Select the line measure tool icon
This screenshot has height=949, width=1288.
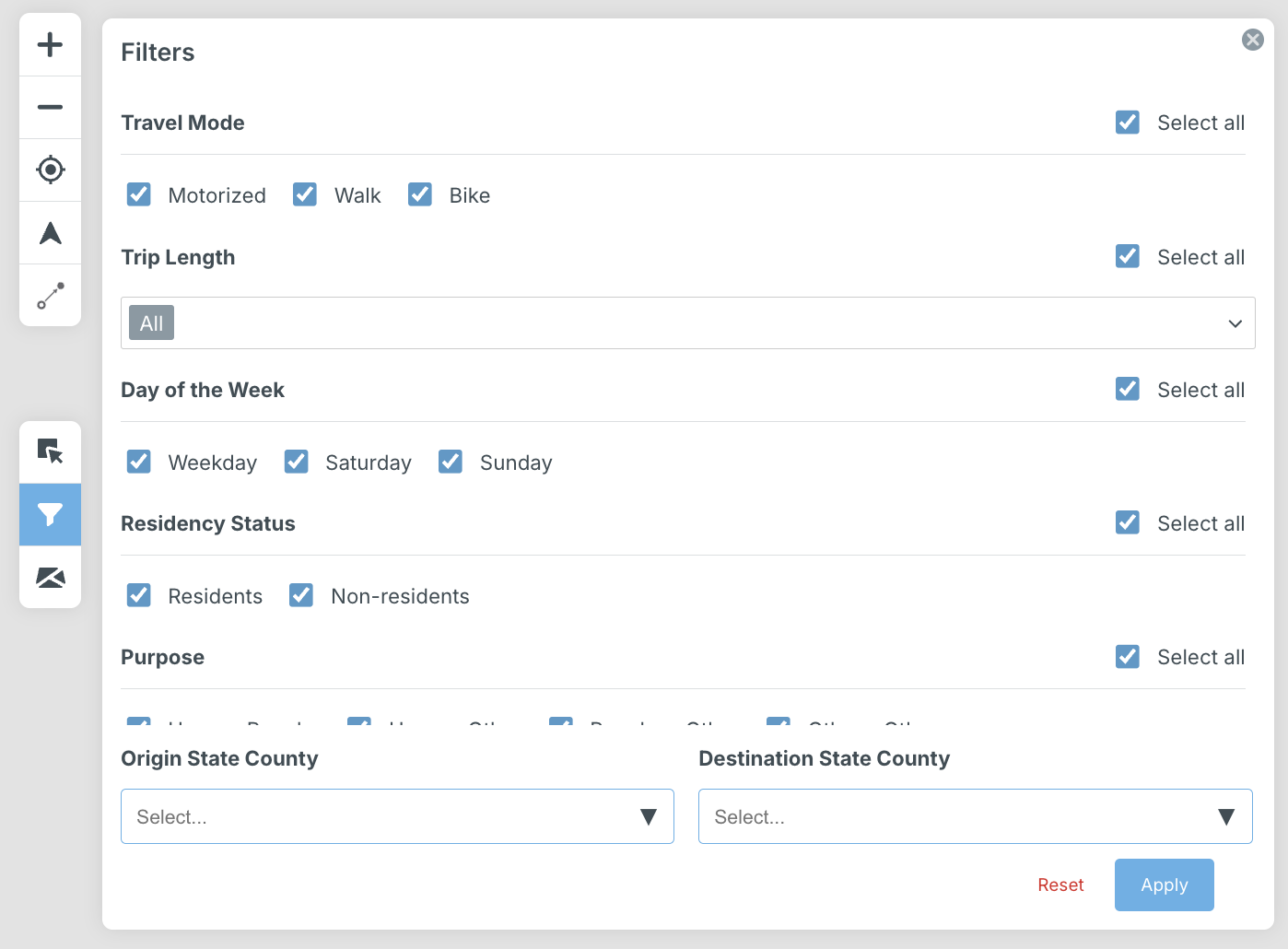tap(50, 296)
